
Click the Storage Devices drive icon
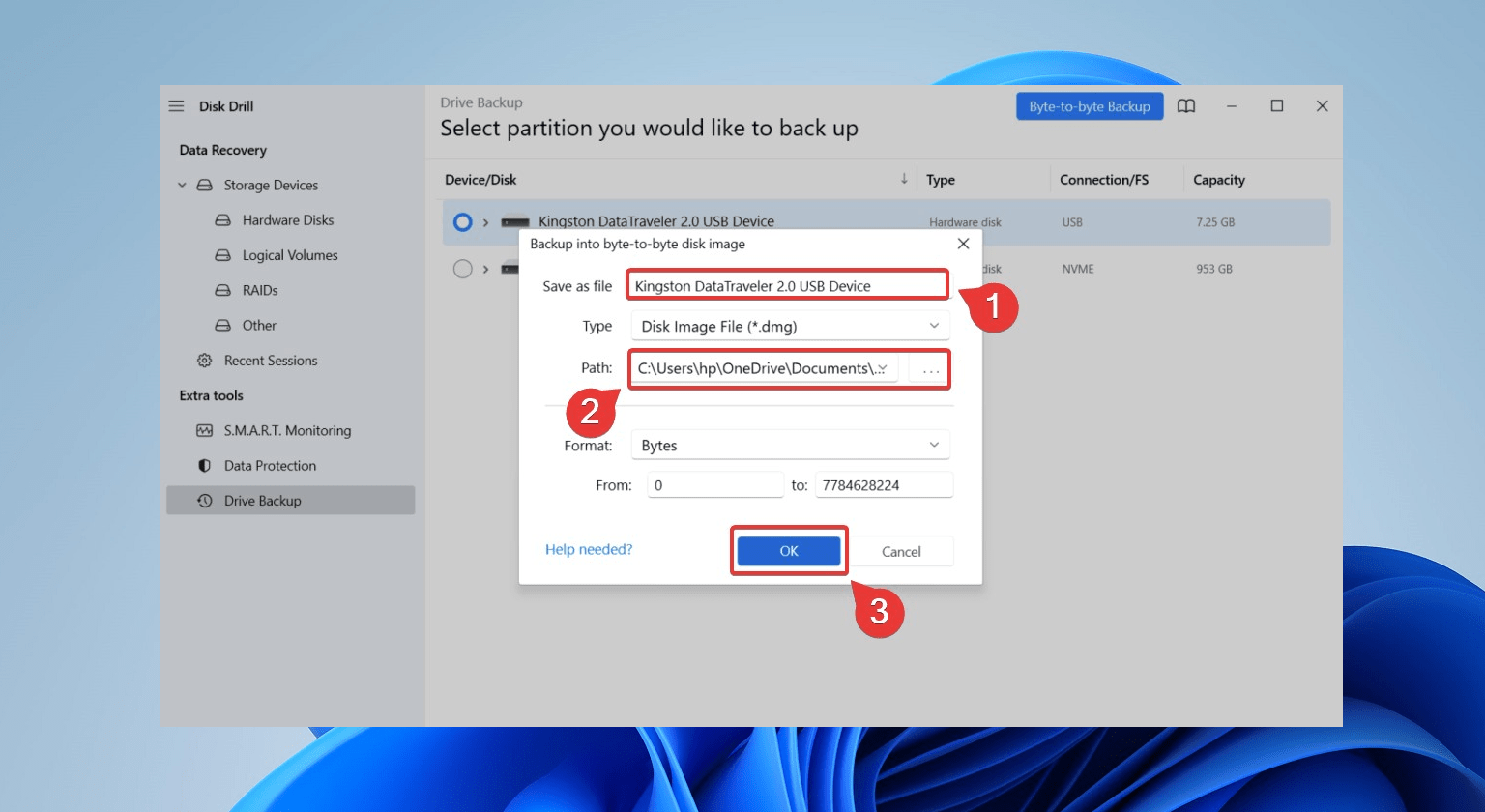coord(204,185)
